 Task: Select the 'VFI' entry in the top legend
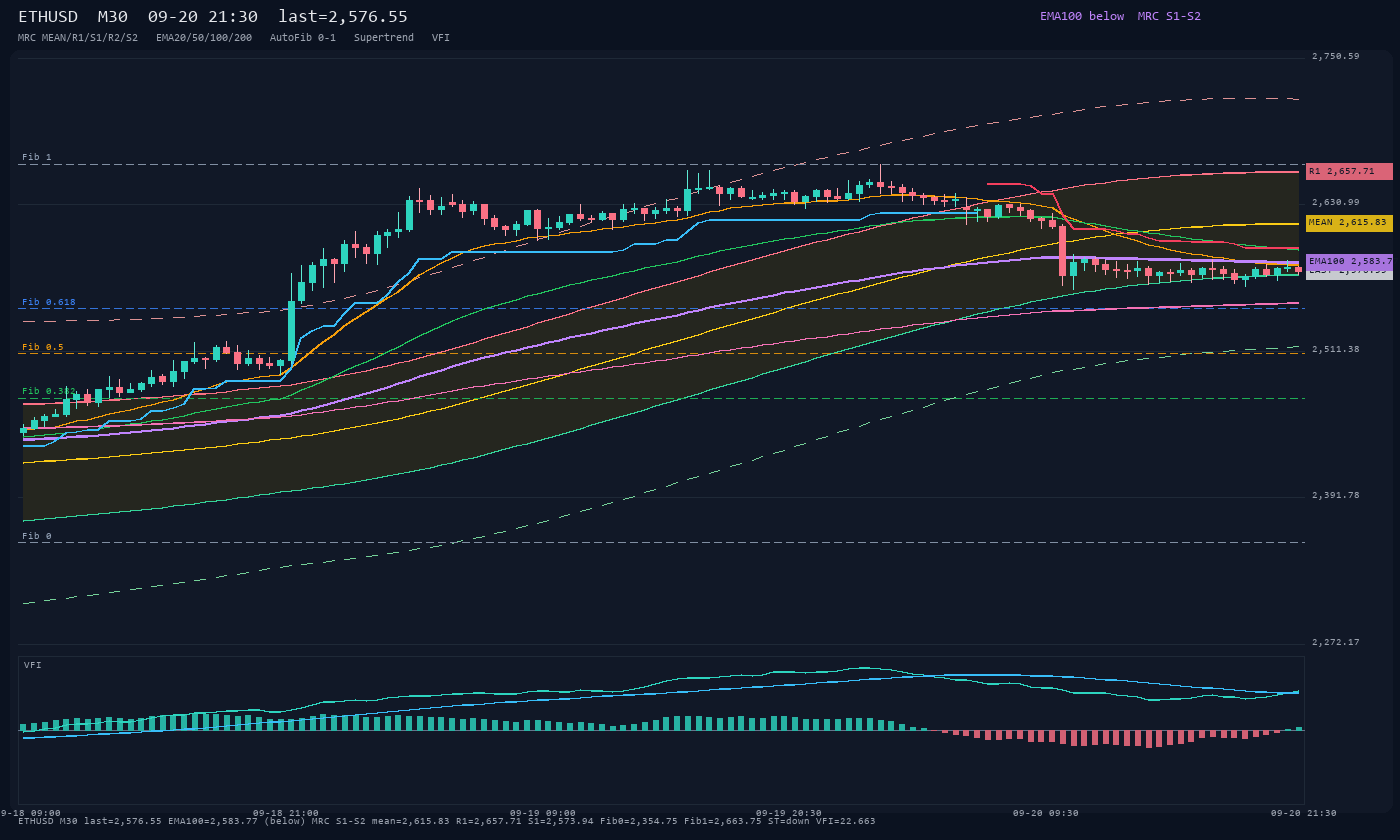coord(441,37)
